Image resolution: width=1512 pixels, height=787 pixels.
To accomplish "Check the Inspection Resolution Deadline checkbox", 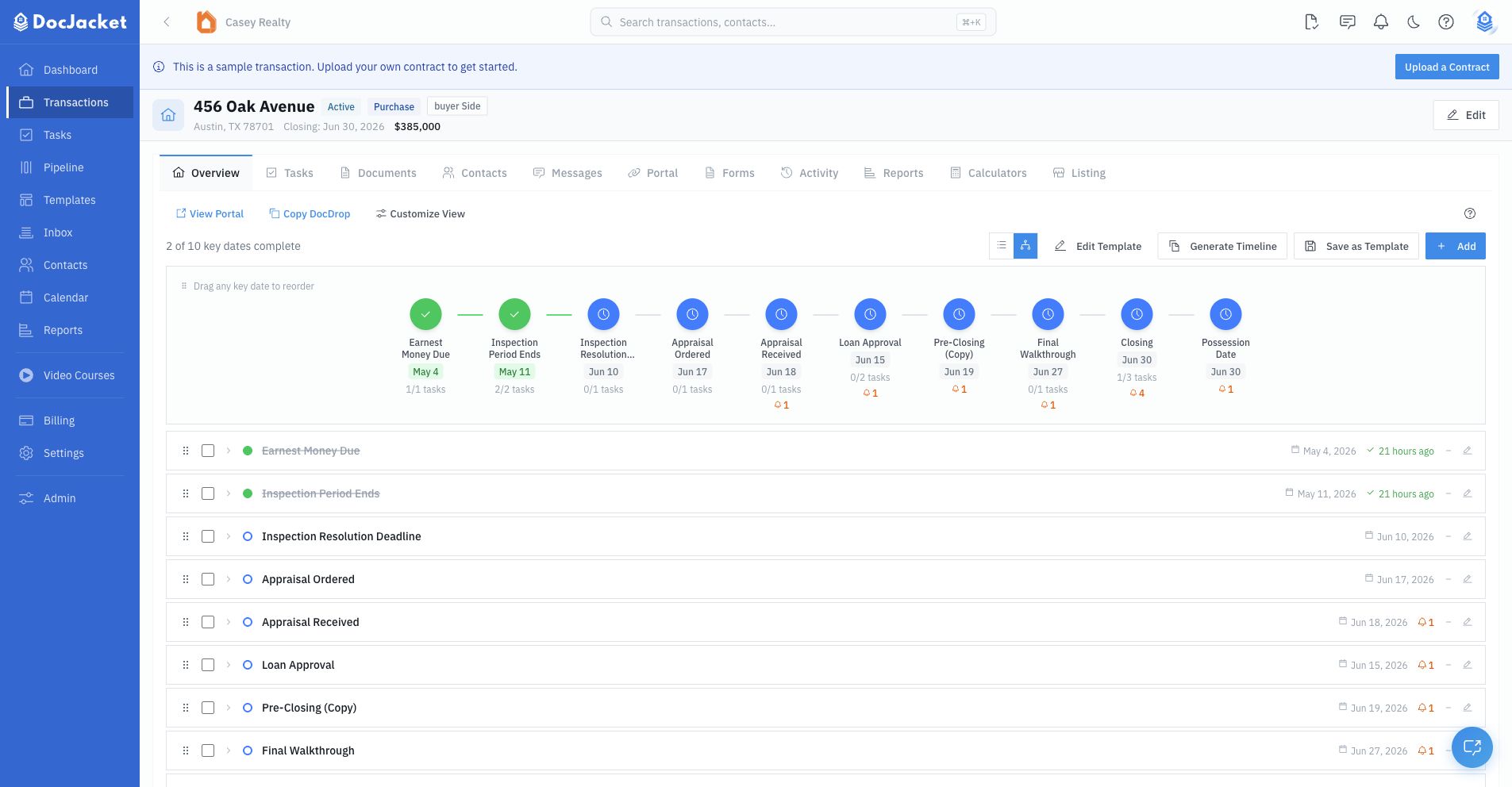I will 208,536.
